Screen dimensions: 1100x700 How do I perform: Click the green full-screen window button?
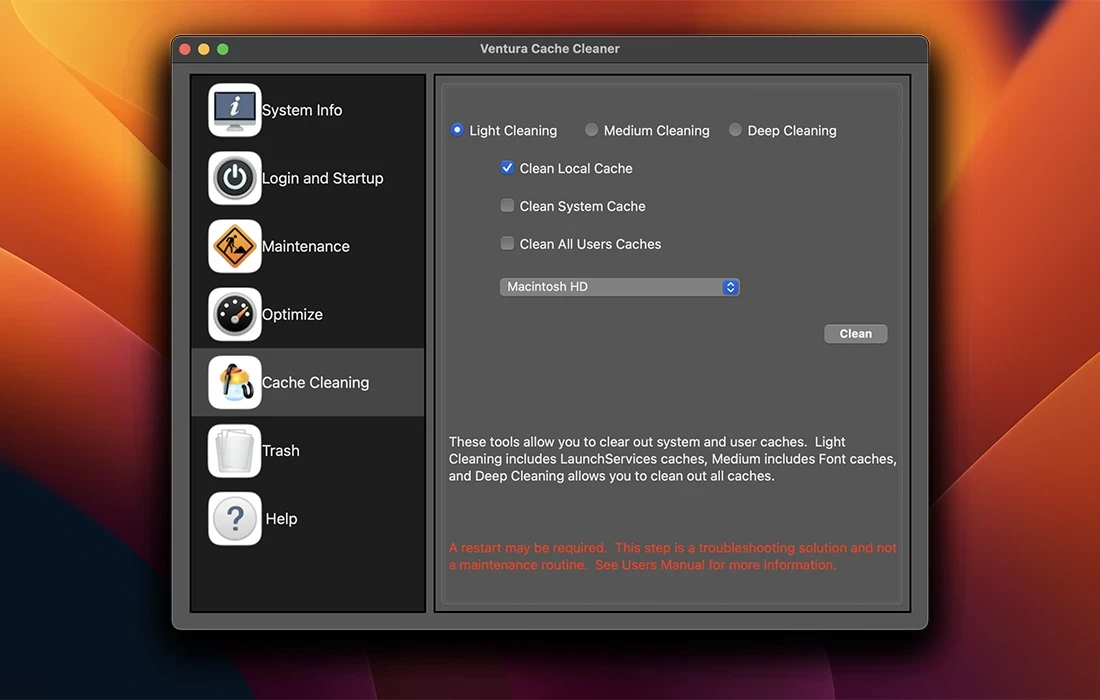223,49
